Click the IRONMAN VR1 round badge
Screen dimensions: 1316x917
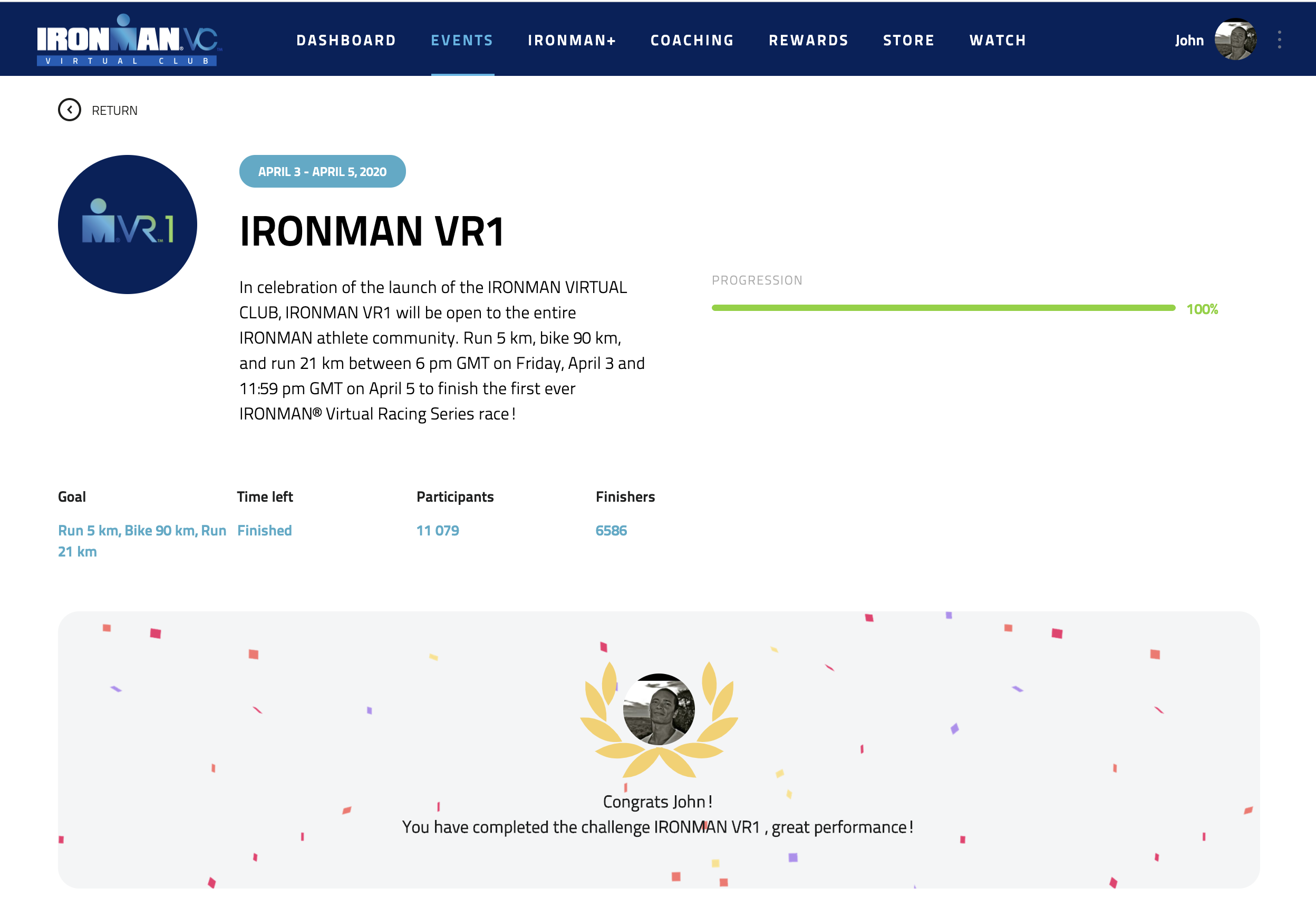127,225
